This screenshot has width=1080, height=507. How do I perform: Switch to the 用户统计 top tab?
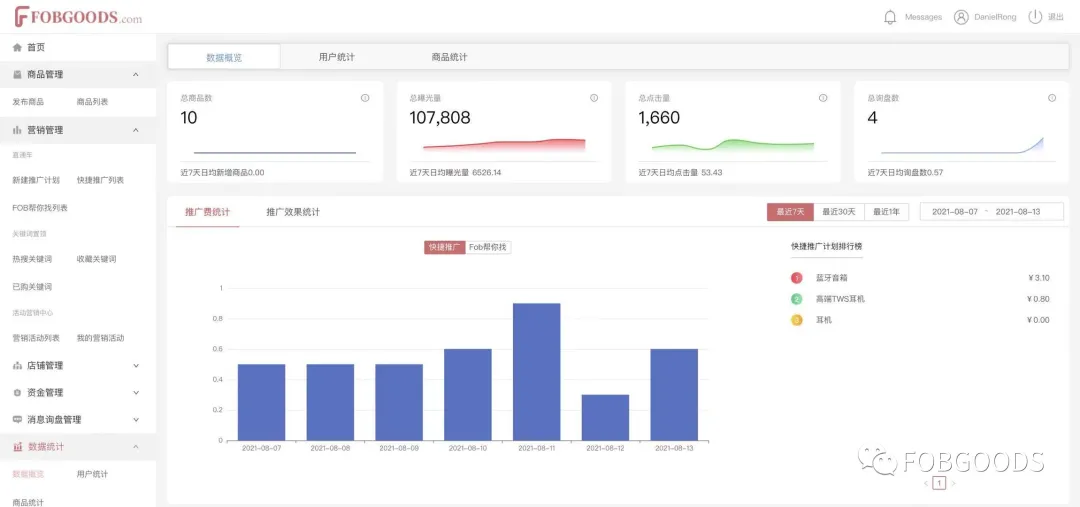[336, 57]
